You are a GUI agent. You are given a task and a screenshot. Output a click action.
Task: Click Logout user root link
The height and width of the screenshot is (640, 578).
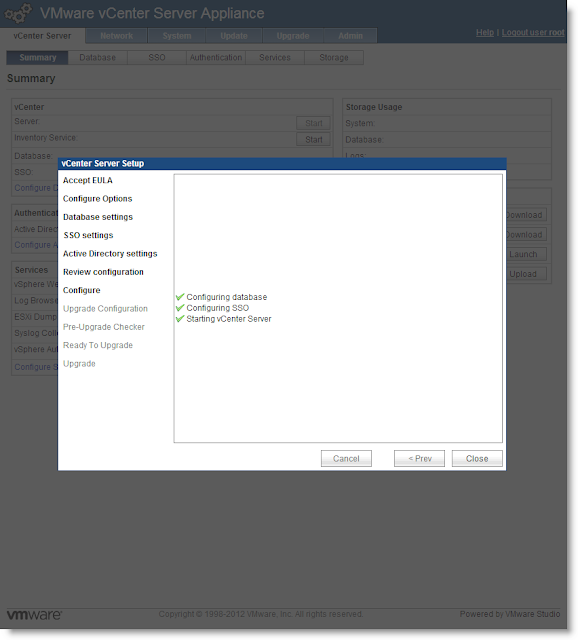[533, 32]
